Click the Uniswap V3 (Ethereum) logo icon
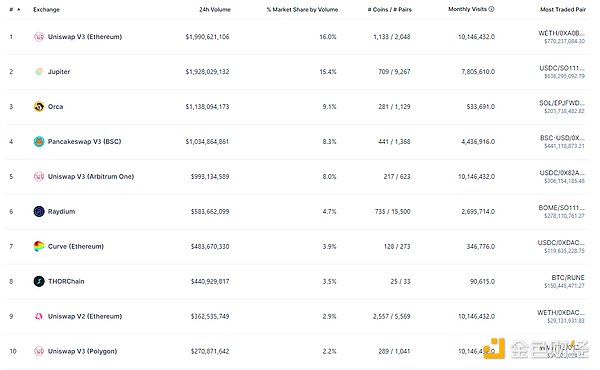Viewport: 600px width, 370px height. coord(39,37)
